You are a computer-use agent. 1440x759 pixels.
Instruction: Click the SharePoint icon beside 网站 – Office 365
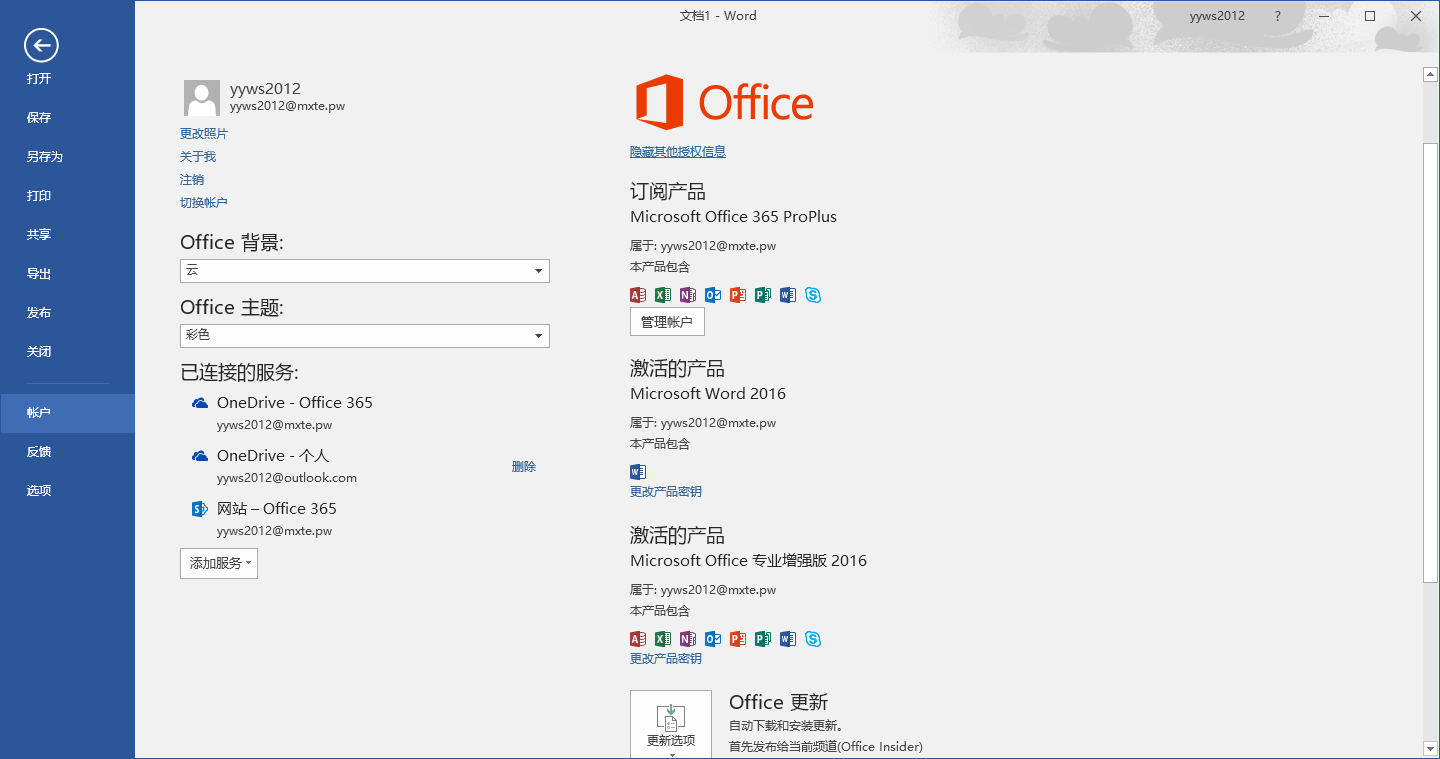click(x=200, y=509)
